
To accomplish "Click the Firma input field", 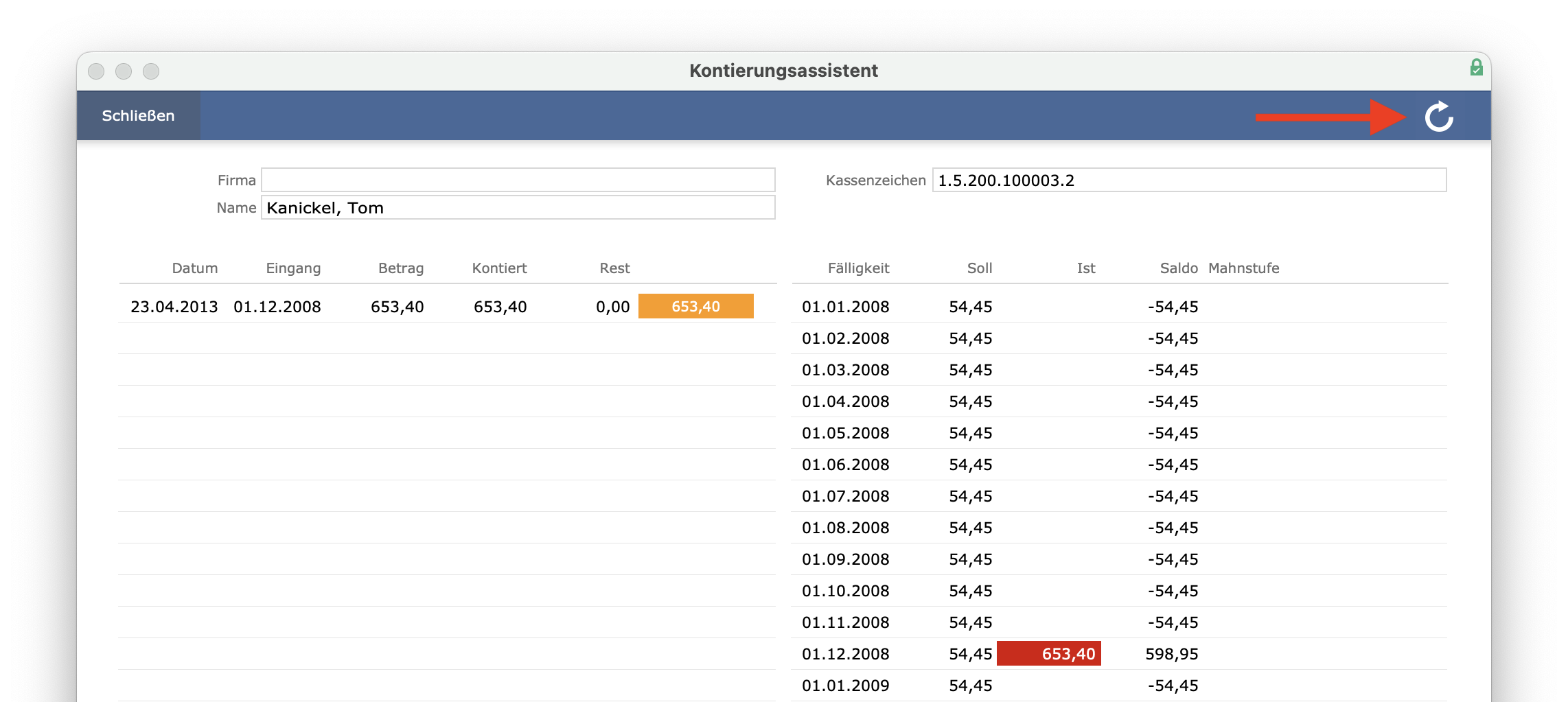I will point(518,180).
